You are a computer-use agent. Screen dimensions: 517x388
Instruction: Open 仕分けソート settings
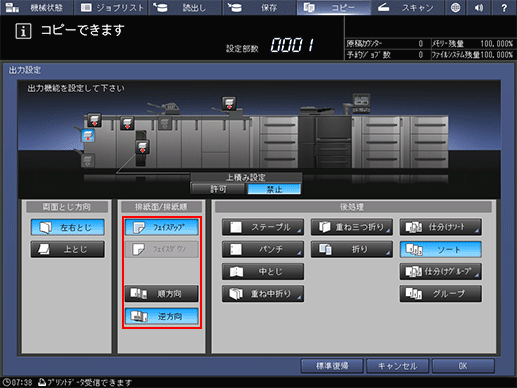pos(441,227)
